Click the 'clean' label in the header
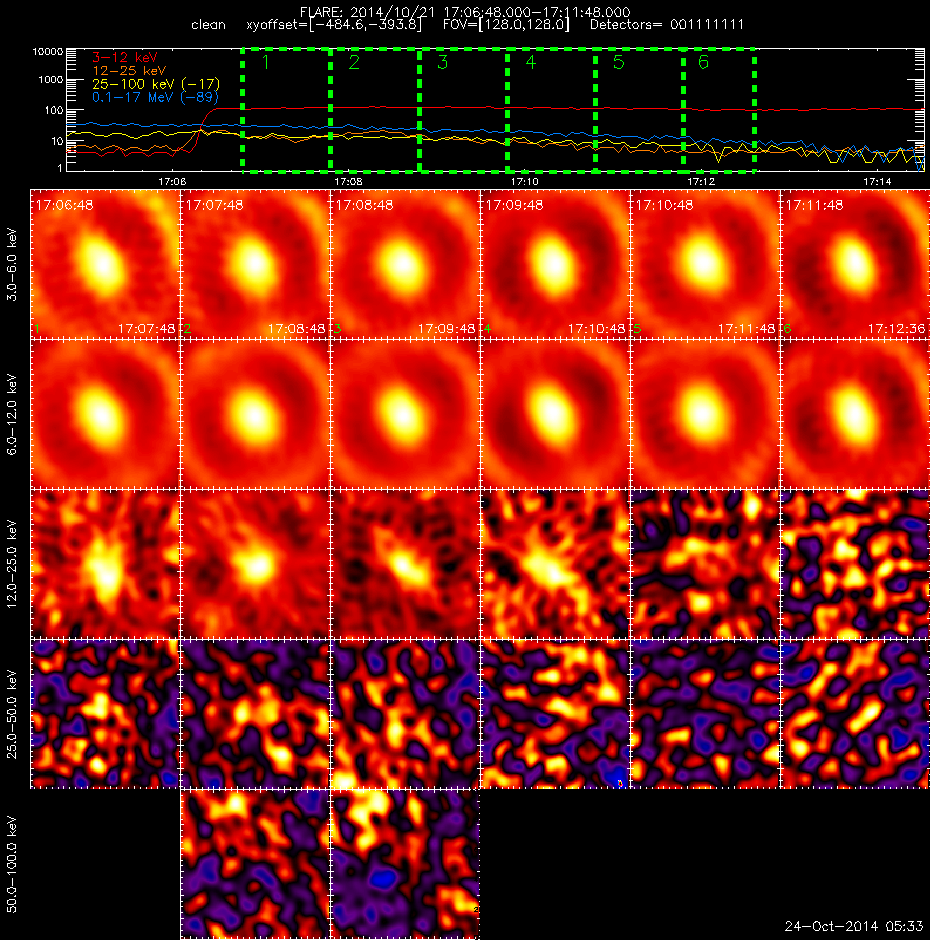Image resolution: width=930 pixels, height=940 pixels. [208, 25]
